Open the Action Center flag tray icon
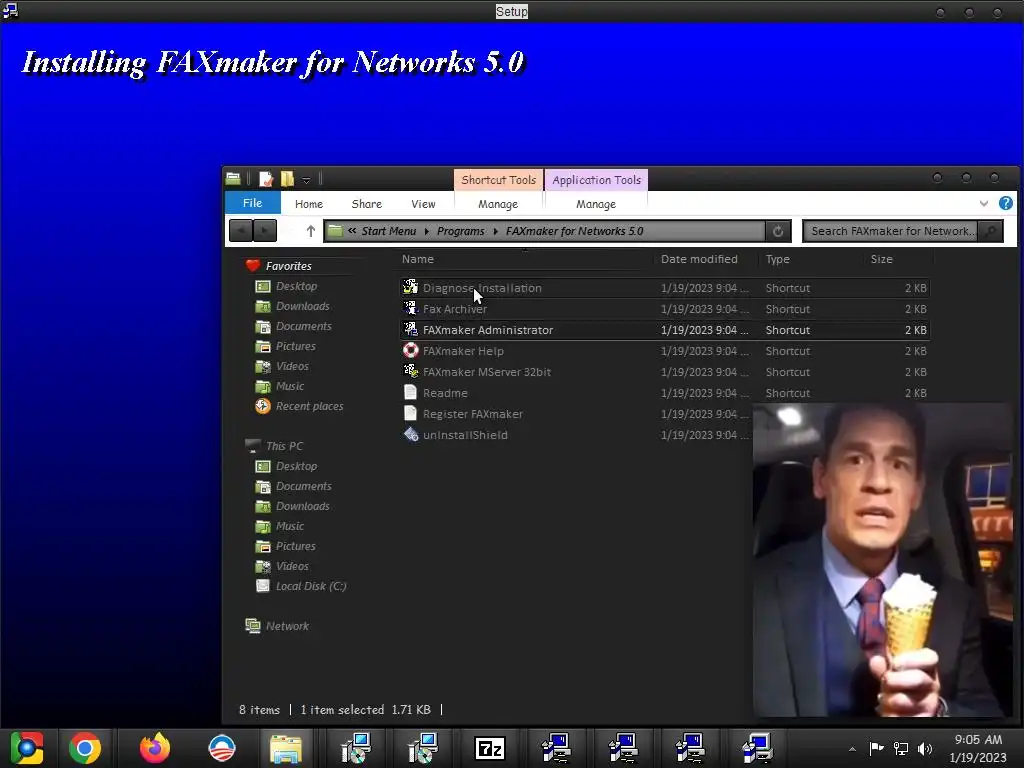 (x=876, y=748)
